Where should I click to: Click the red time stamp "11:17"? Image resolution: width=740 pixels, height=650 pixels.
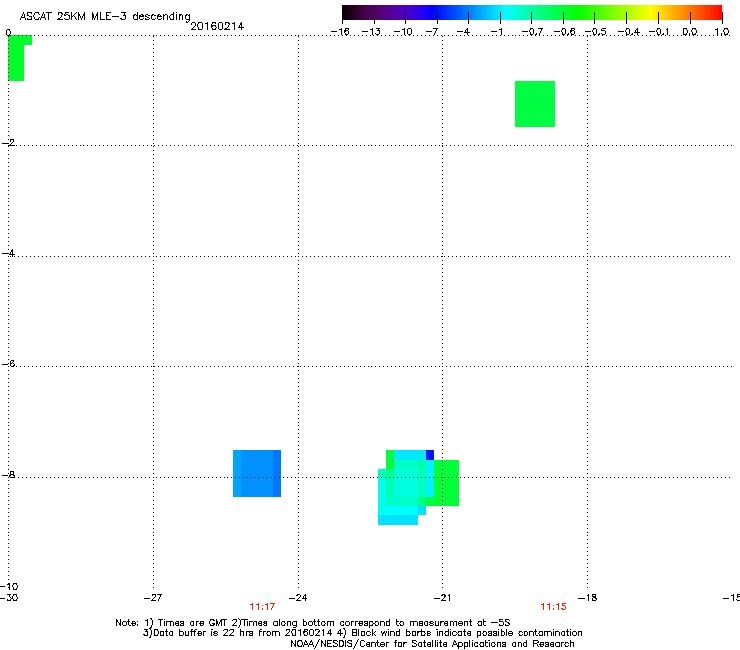[262, 607]
